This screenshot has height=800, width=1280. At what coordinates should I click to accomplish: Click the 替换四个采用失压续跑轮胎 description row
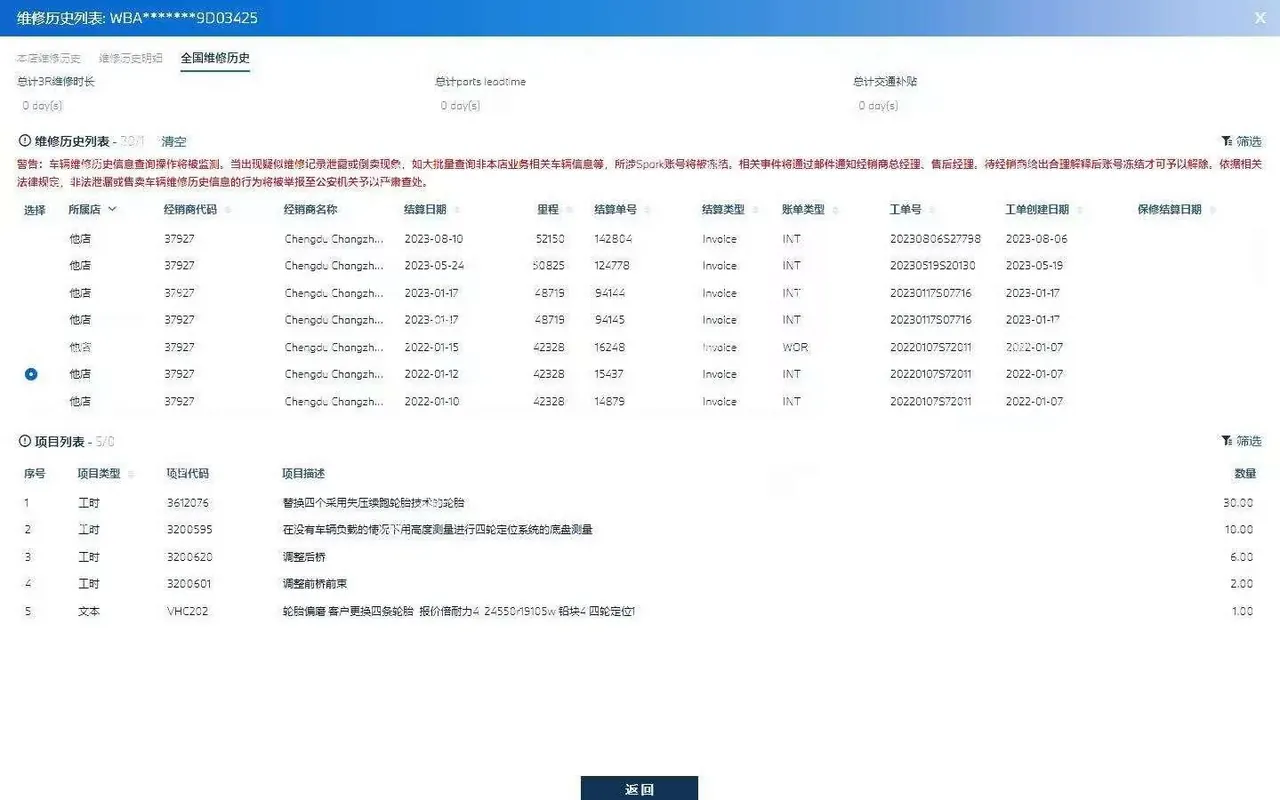[x=373, y=503]
